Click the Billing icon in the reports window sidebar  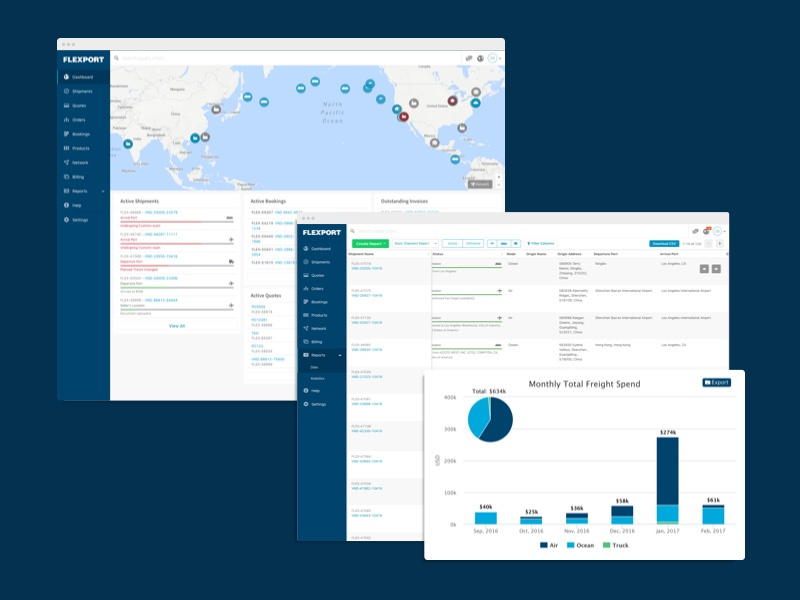pos(306,341)
